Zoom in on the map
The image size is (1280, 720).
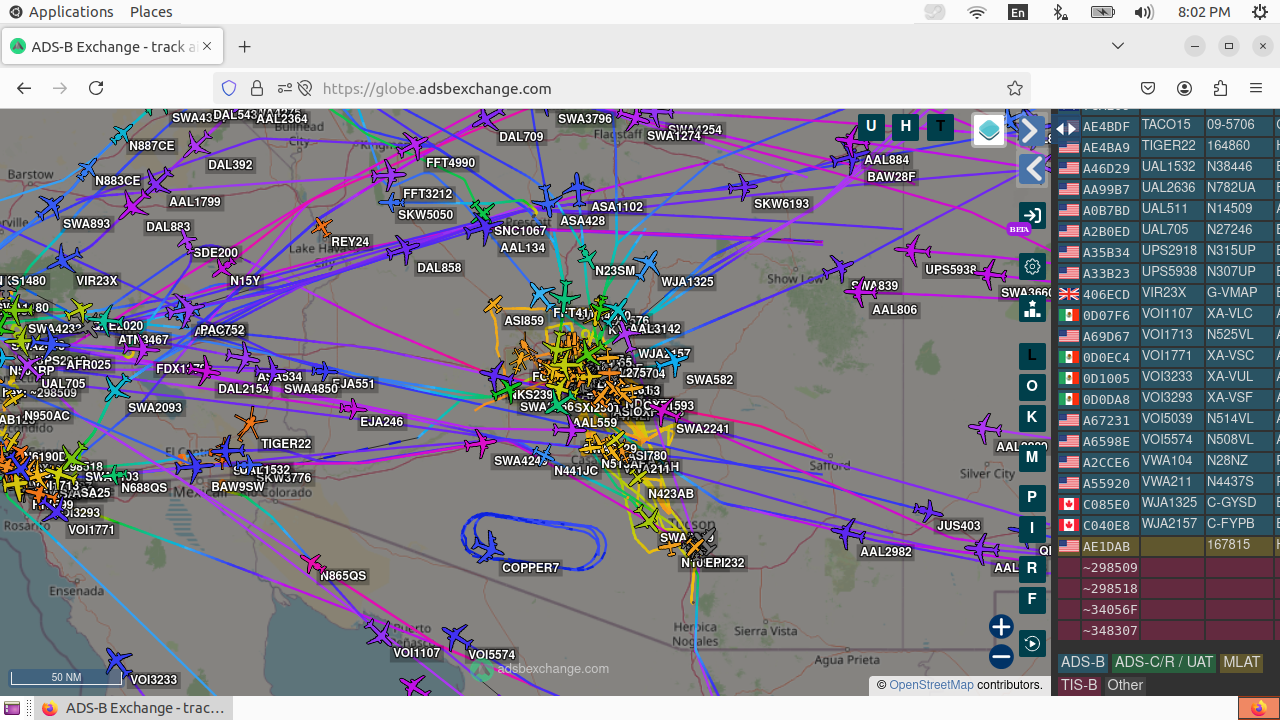tap(1001, 627)
